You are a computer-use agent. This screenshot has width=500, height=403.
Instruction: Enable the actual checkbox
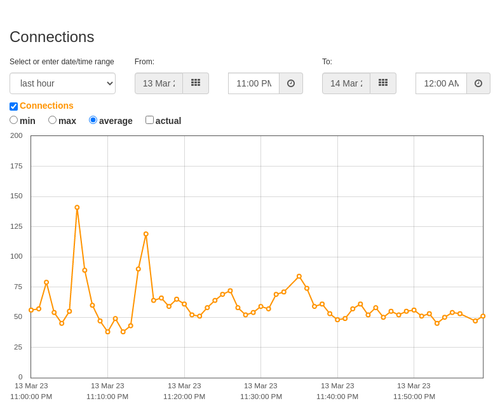pyautogui.click(x=150, y=120)
